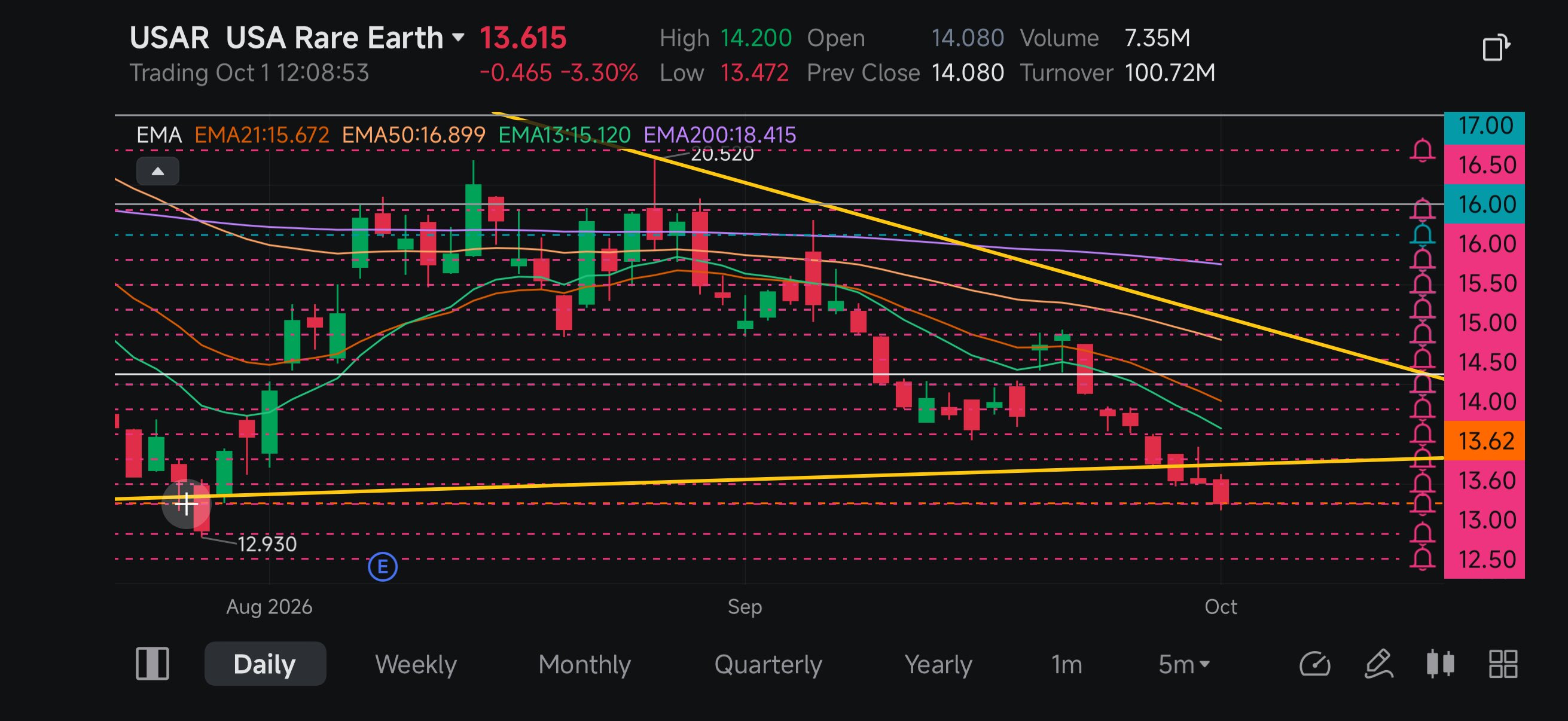Tap the alert bell beside 16.50
The width and height of the screenshot is (1568, 721).
(x=1423, y=149)
